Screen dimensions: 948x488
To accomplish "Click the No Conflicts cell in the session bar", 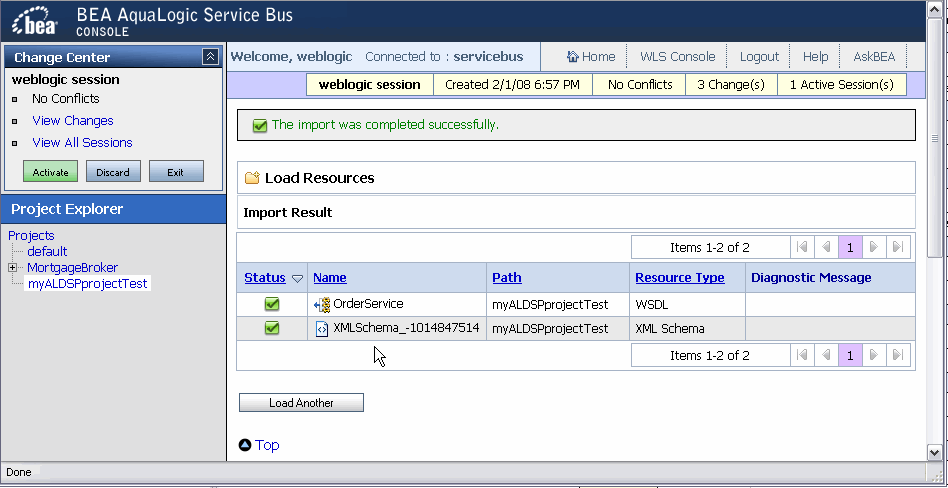I will coord(640,85).
